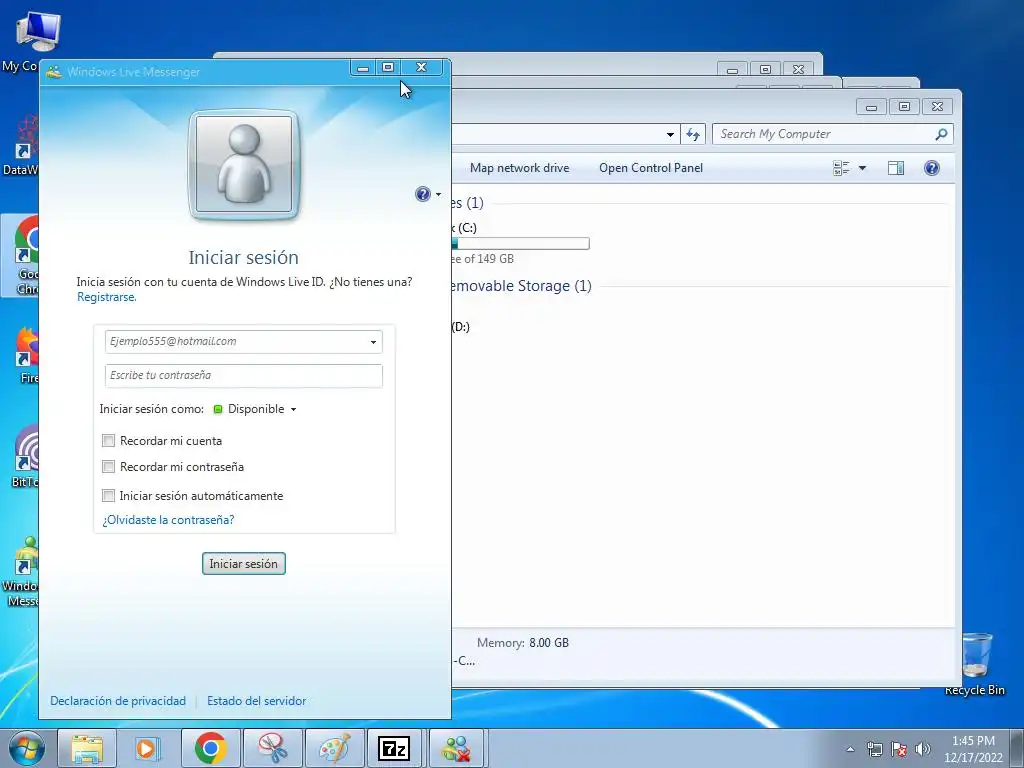Open 7-Zip from the taskbar

click(x=394, y=748)
